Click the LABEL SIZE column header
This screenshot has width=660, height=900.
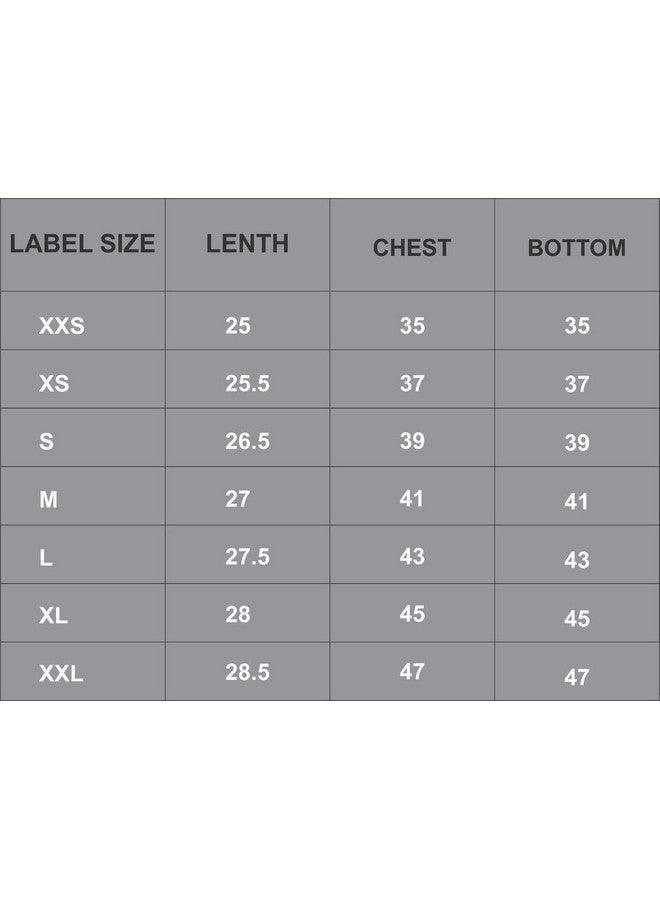point(82,243)
